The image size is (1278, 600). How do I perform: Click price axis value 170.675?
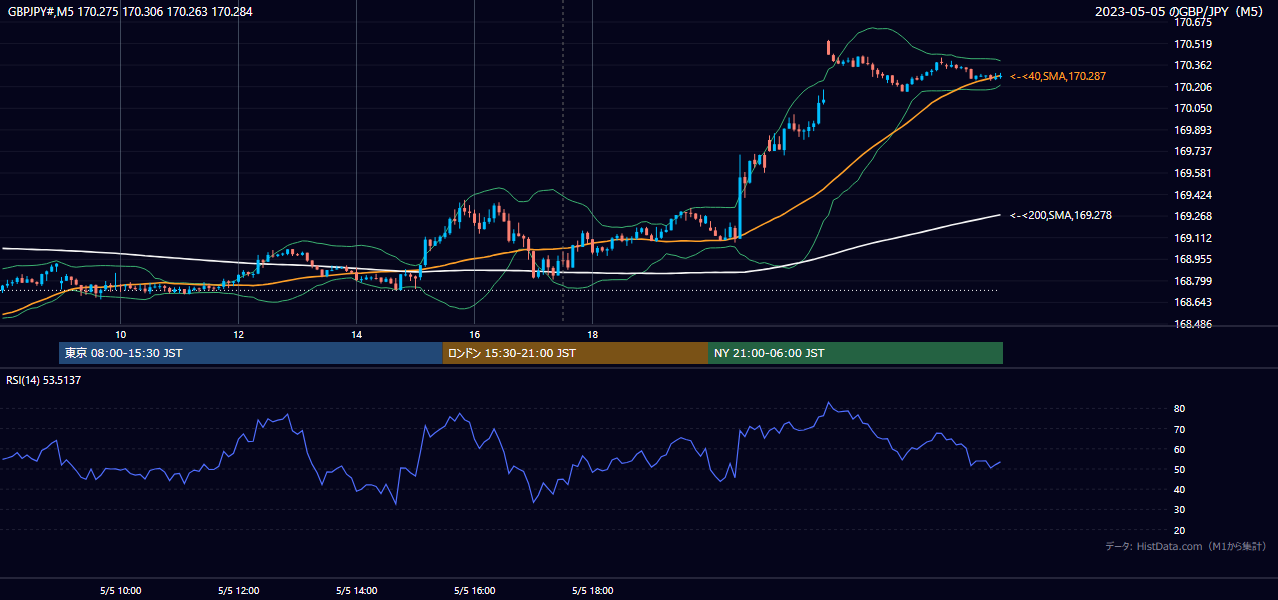(x=1193, y=22)
